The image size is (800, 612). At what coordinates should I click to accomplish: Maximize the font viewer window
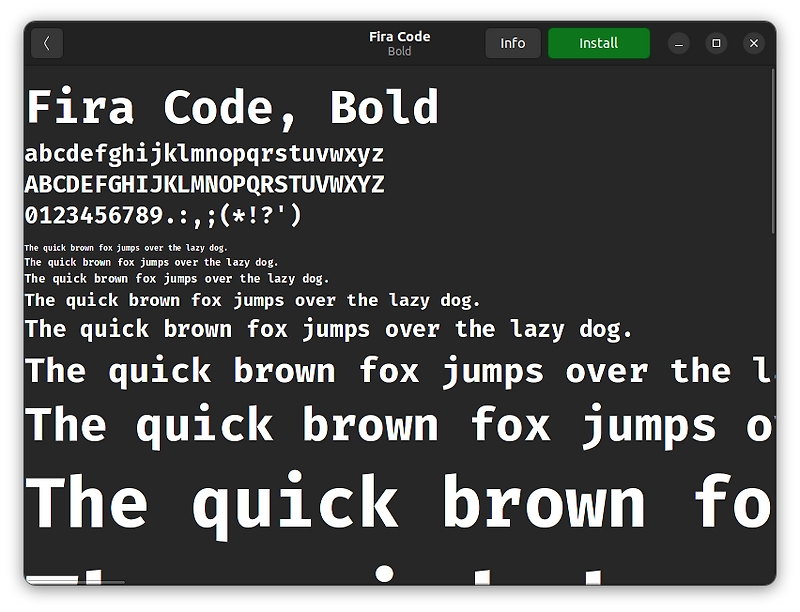716,43
